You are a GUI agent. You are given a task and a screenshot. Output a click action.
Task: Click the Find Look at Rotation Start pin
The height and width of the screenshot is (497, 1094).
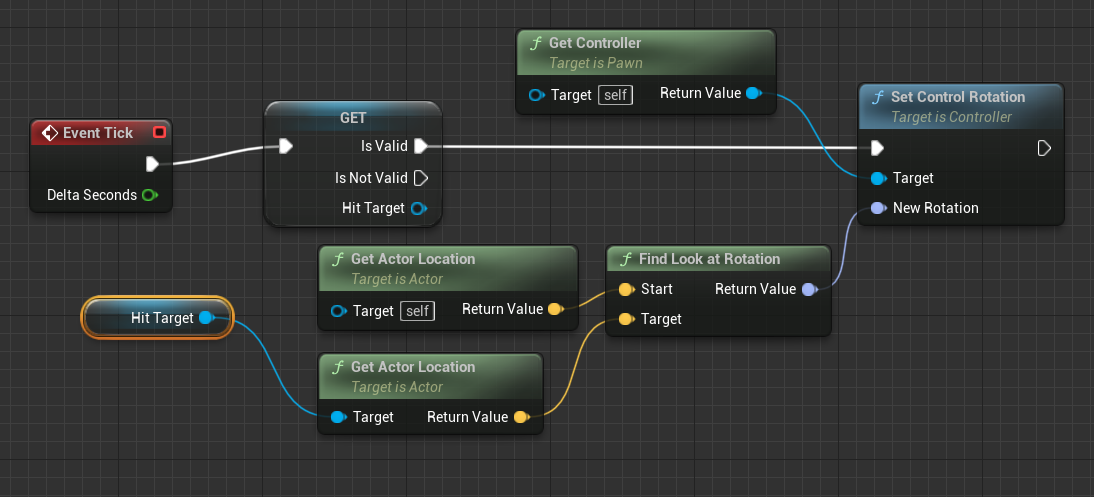click(x=625, y=289)
